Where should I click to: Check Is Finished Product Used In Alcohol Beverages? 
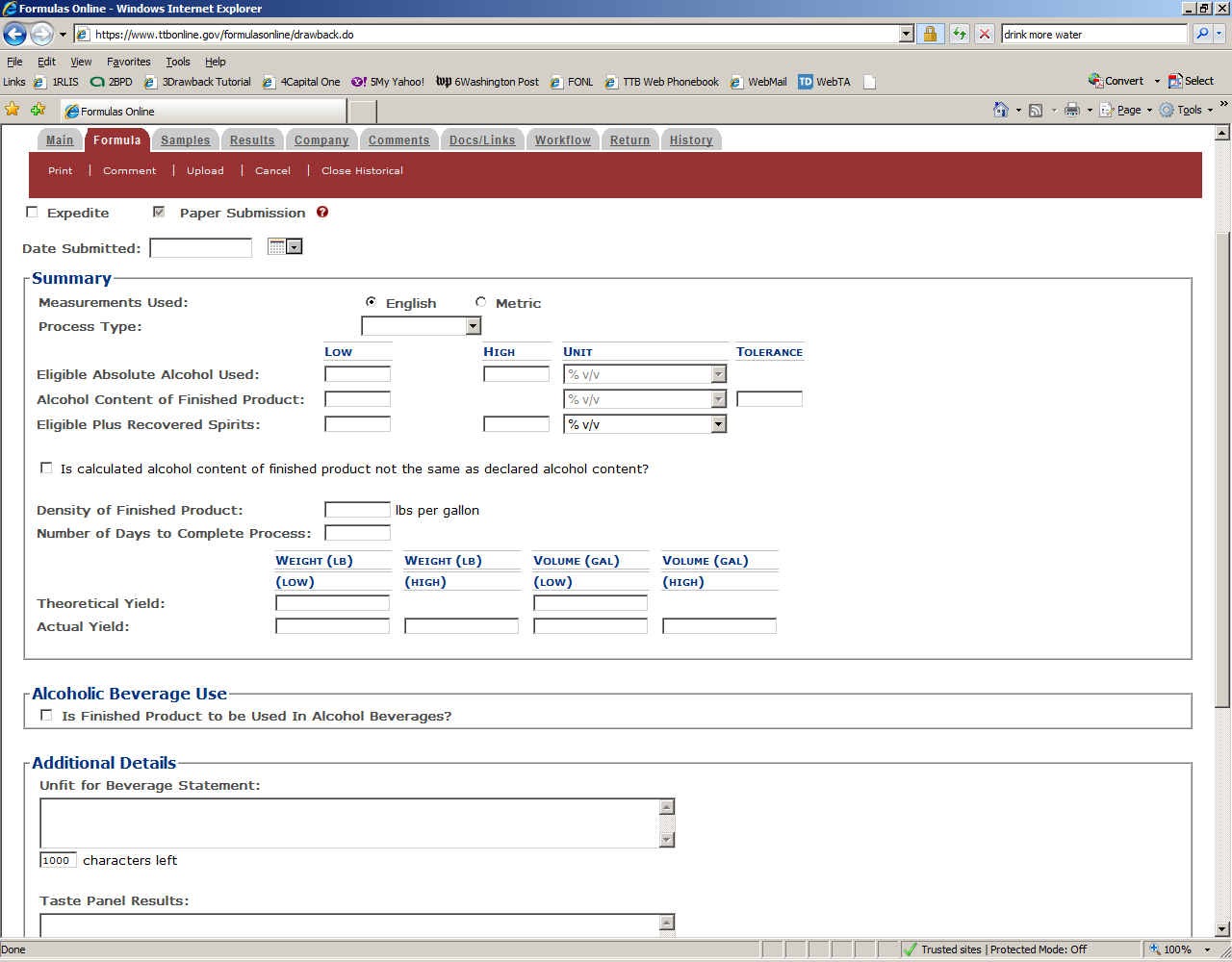[46, 716]
